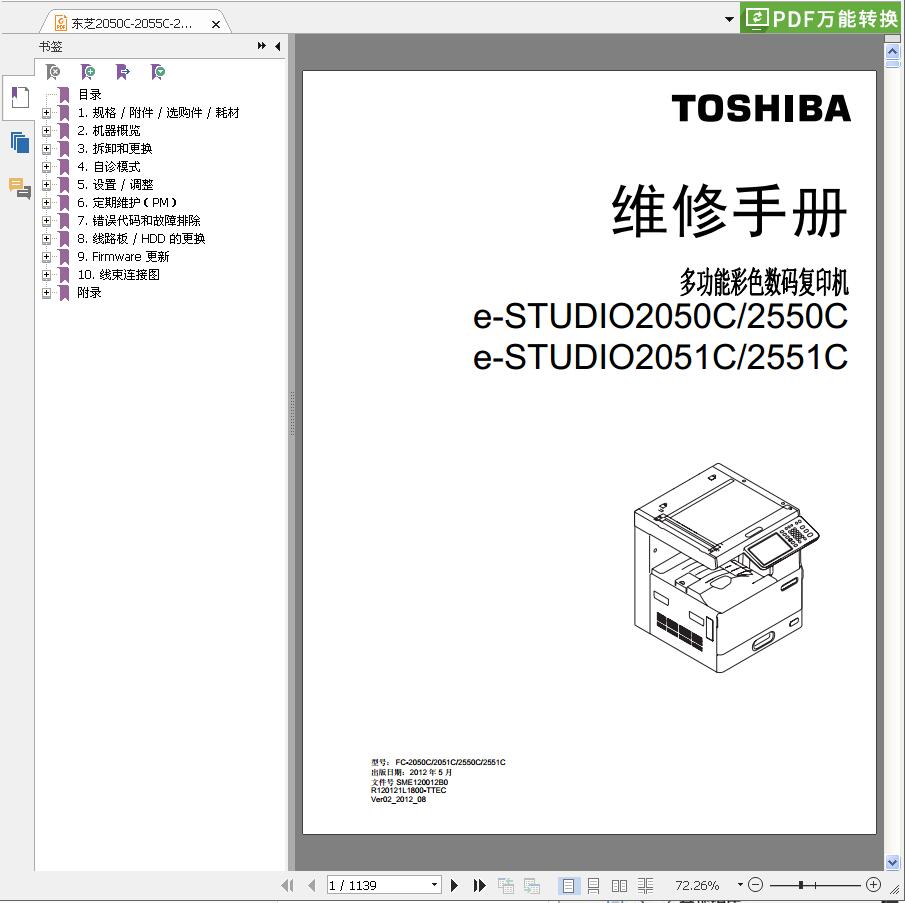Enable single page view mode
This screenshot has height=903, width=905.
click(x=569, y=885)
